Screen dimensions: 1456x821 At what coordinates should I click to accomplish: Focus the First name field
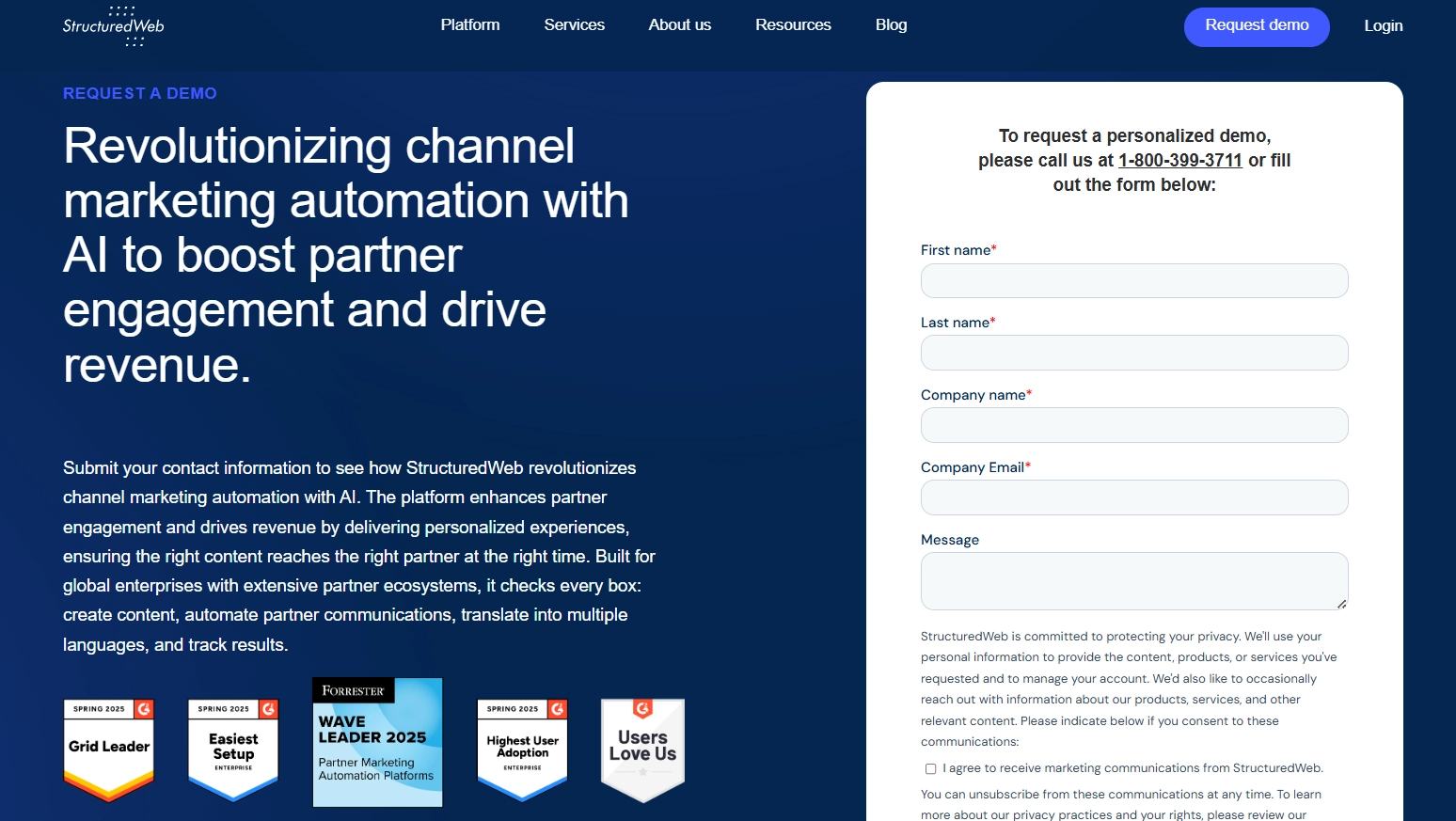point(1134,280)
